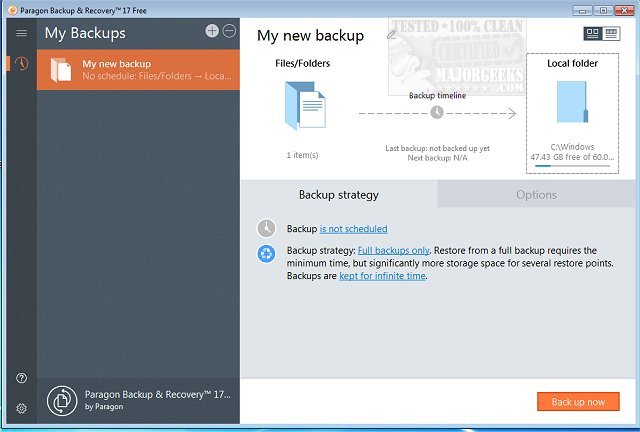Click the 'is not scheduled' link
The width and height of the screenshot is (640, 432).
(353, 229)
